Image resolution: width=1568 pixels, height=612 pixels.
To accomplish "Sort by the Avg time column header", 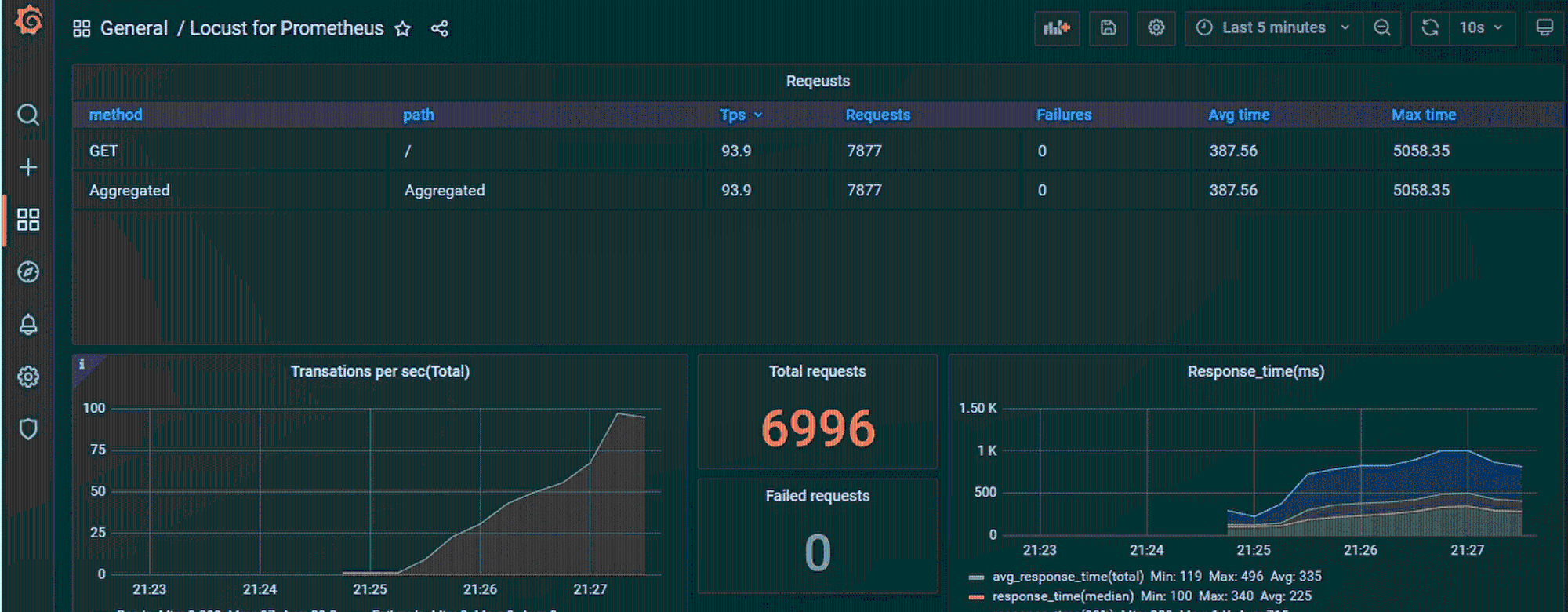I will tap(1239, 115).
